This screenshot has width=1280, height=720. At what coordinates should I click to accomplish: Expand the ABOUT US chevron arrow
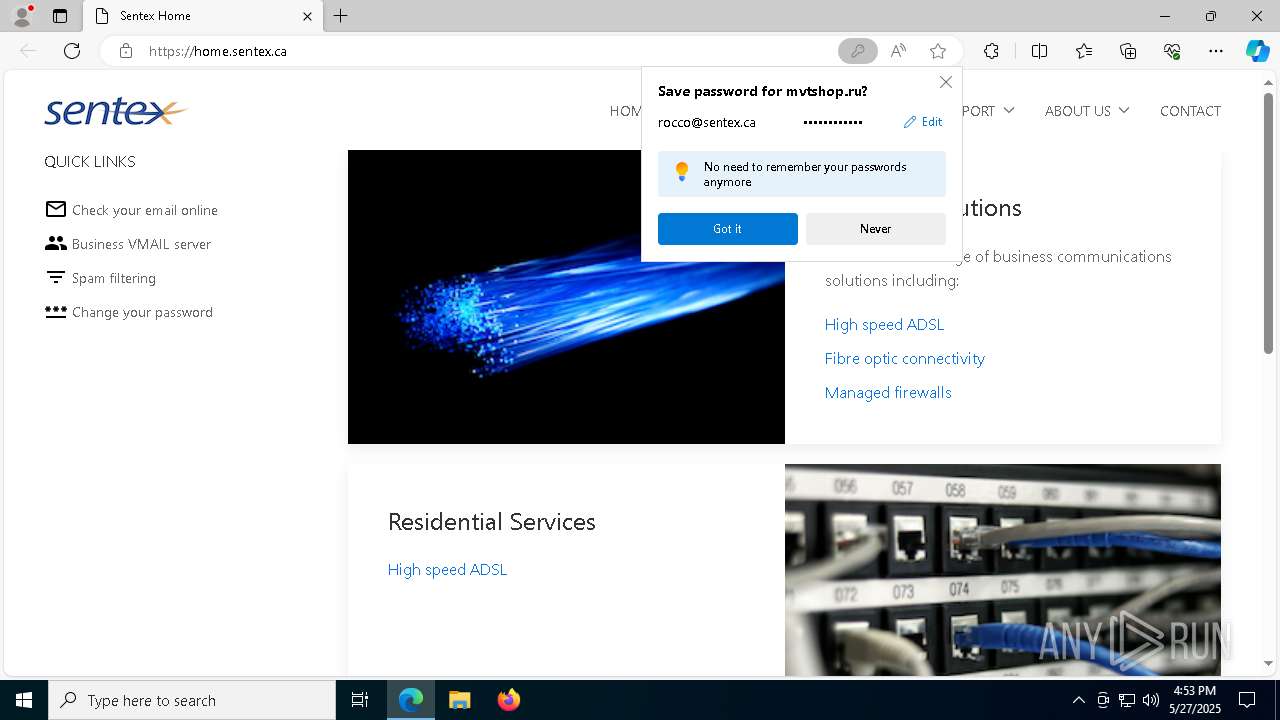pos(1124,110)
